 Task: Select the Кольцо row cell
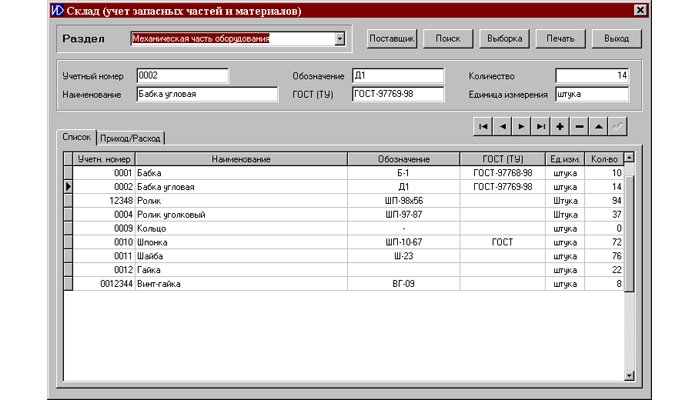(x=241, y=228)
